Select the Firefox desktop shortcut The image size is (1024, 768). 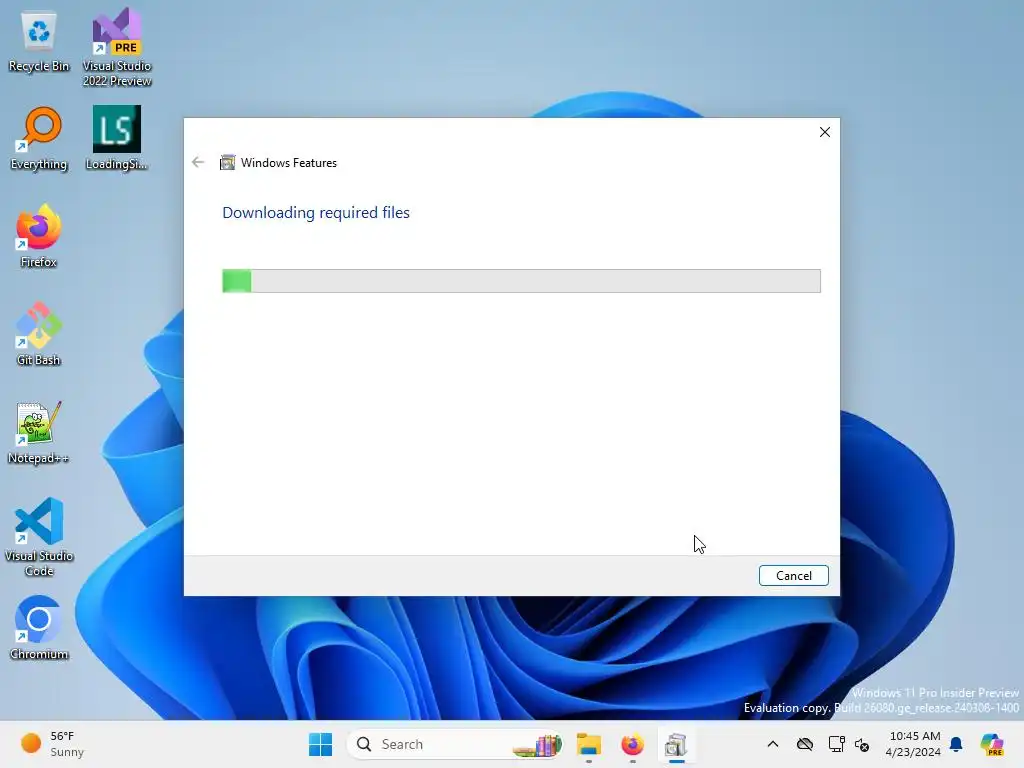[39, 236]
